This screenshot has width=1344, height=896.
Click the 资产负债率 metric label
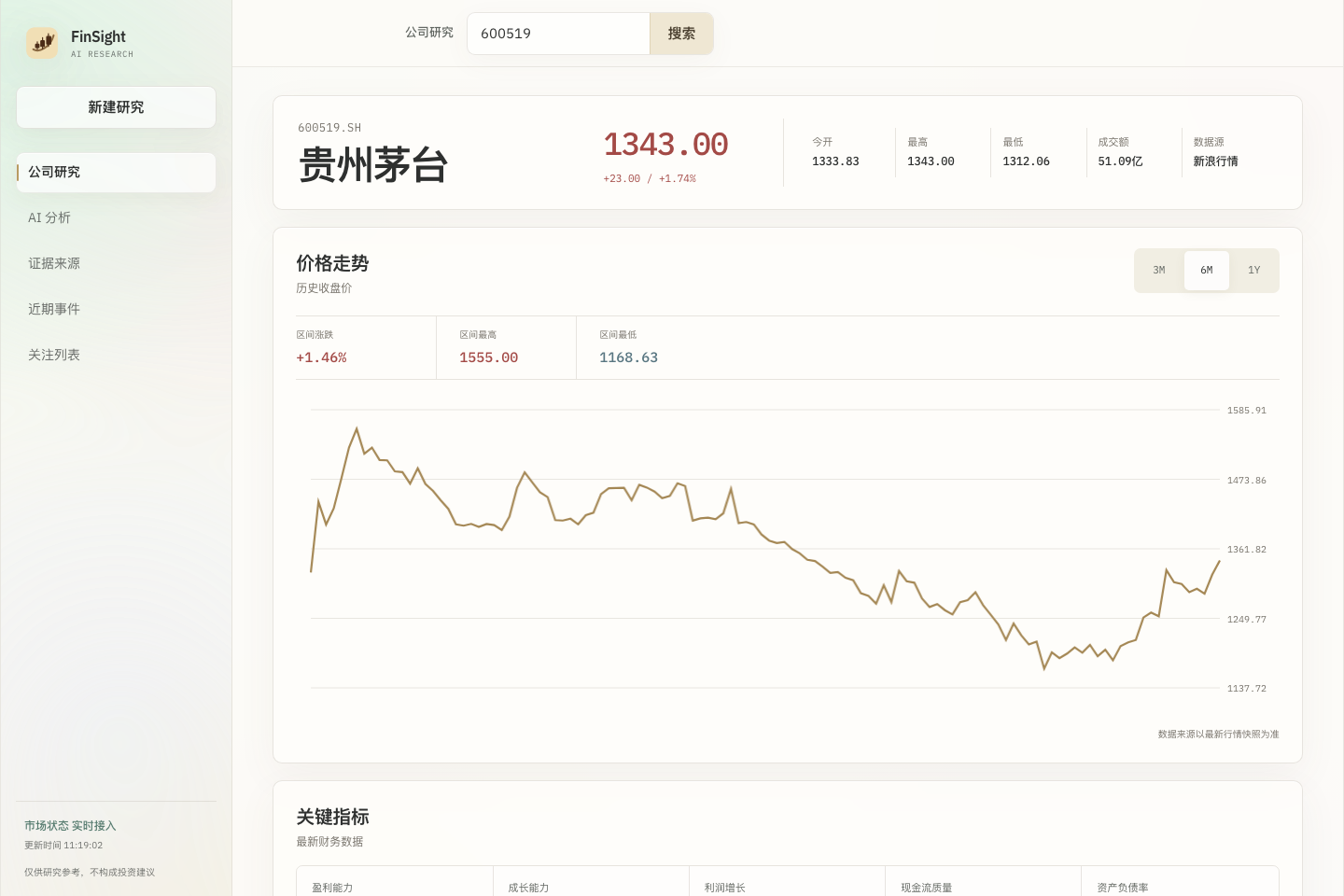(x=1122, y=888)
